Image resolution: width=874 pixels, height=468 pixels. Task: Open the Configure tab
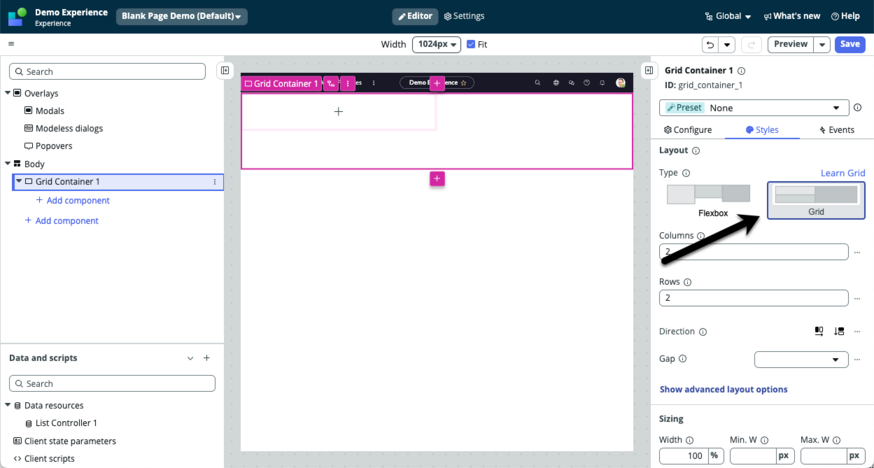[688, 130]
